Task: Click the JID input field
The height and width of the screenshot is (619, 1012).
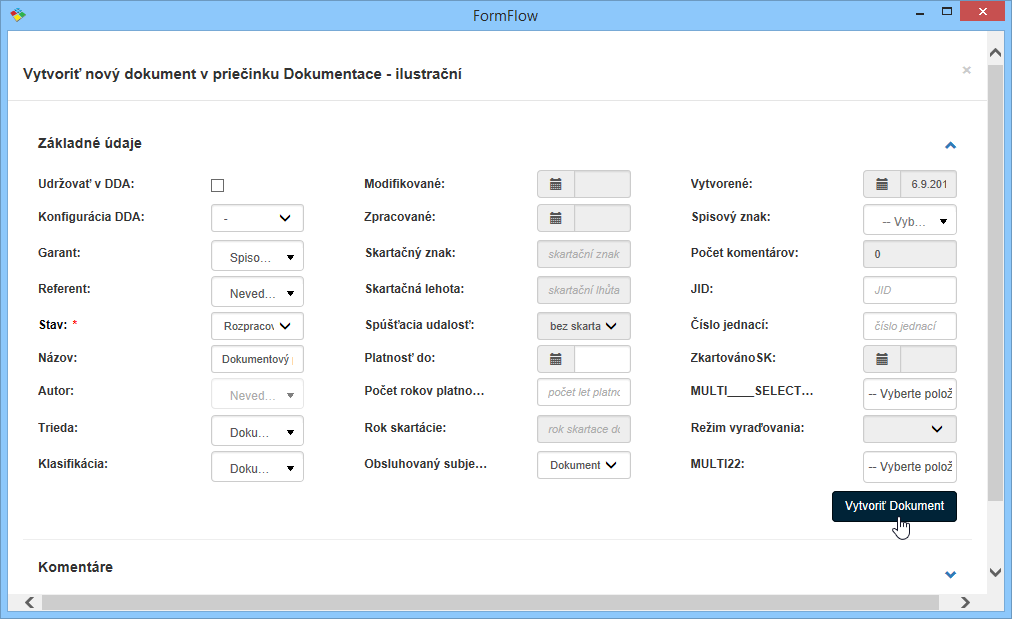Action: (909, 290)
